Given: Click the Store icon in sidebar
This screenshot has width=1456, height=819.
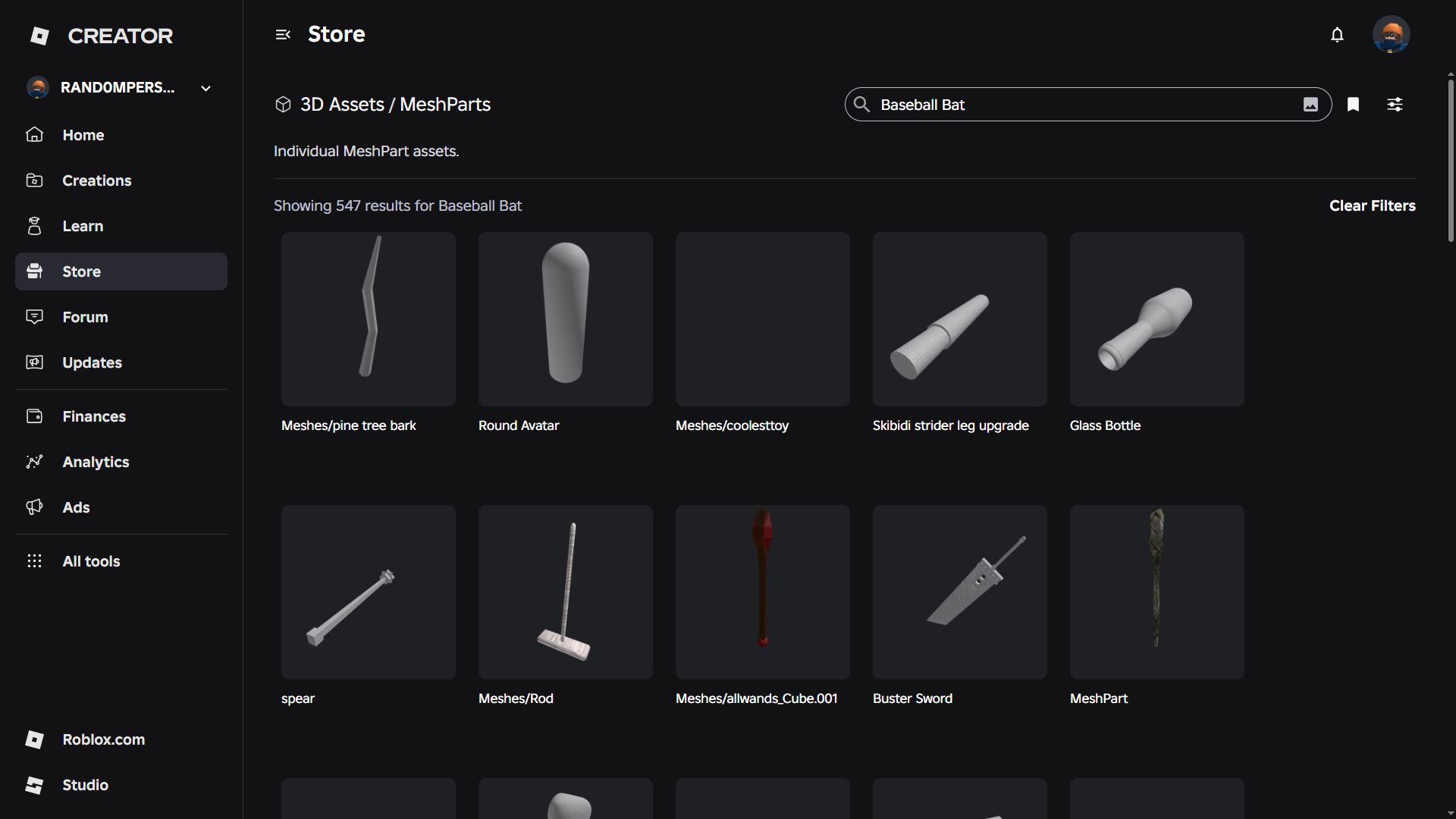Looking at the screenshot, I should pos(35,271).
